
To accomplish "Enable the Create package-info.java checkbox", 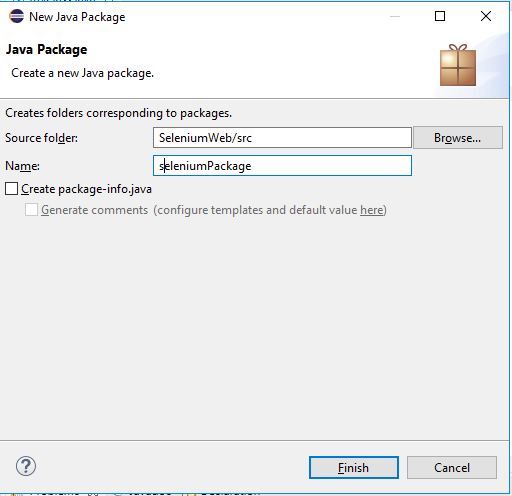I will (11, 189).
